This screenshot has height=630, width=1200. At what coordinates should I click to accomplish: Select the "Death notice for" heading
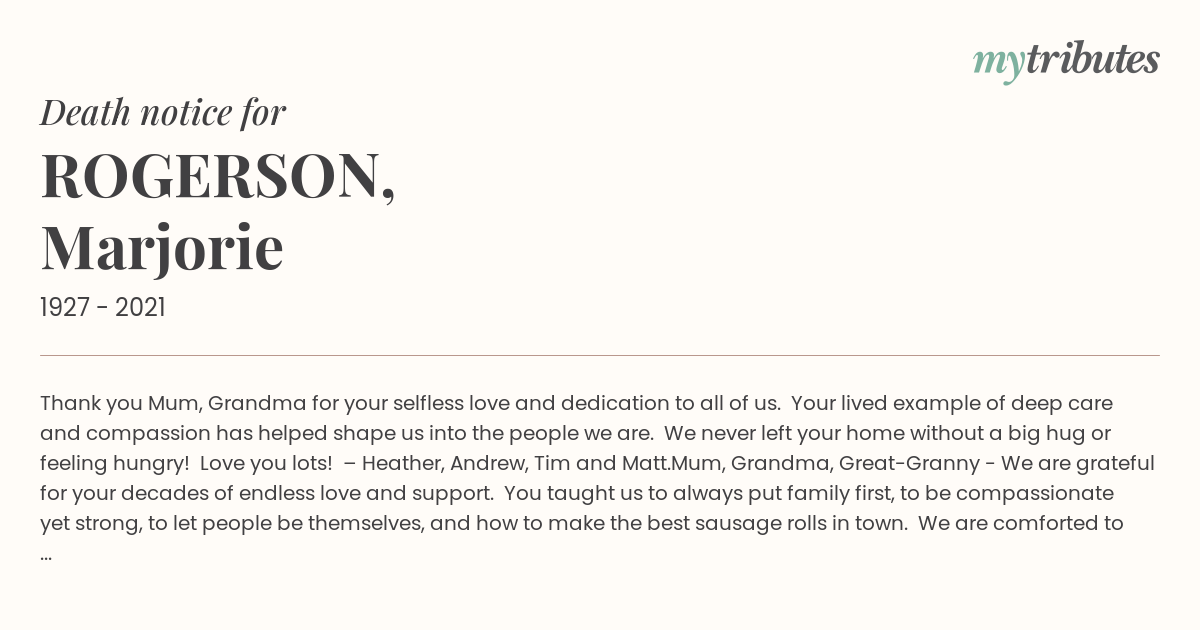tap(163, 112)
